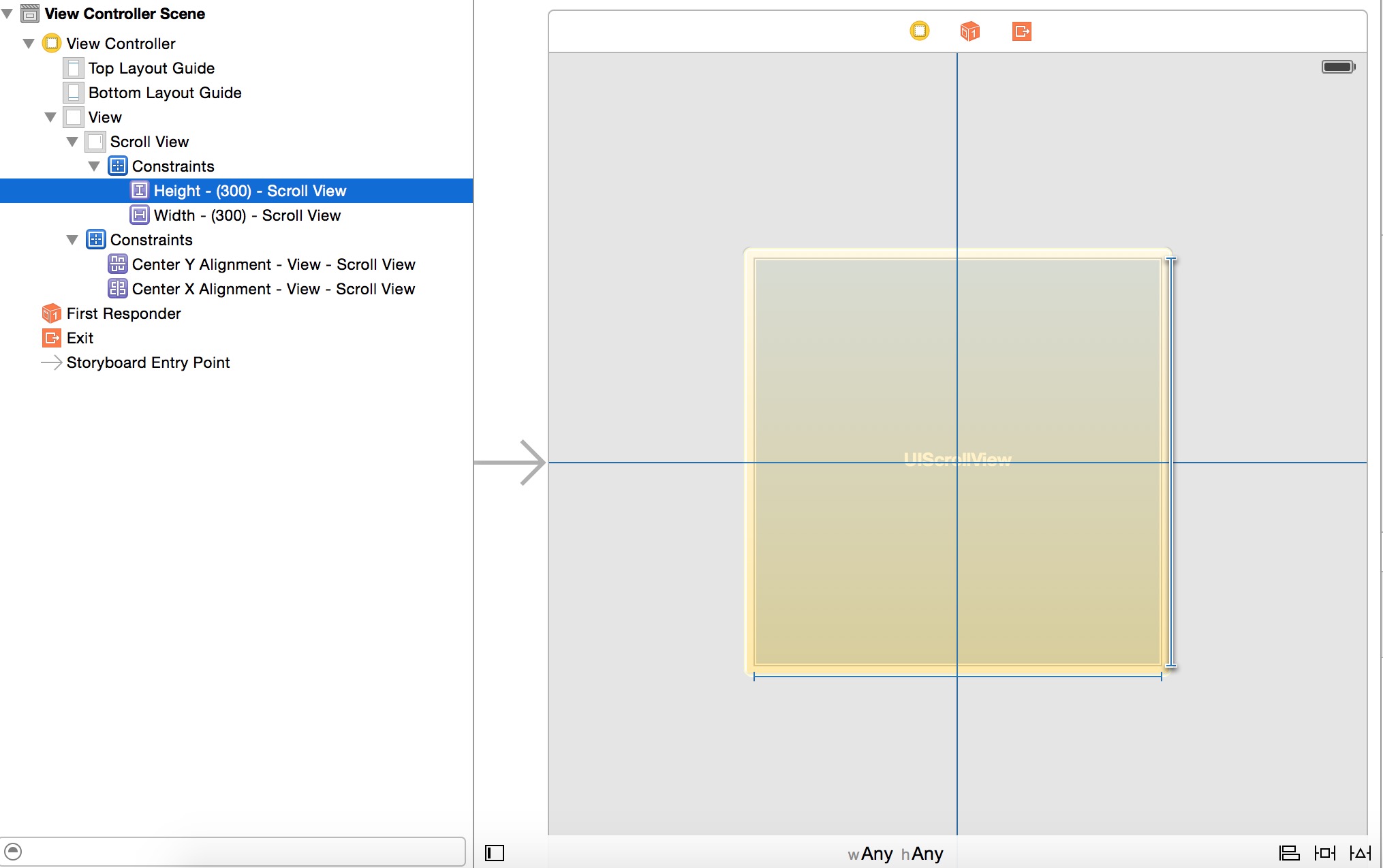Screen dimensions: 1383x868
Task: Select Center X Alignment constraint
Action: click(x=236, y=289)
